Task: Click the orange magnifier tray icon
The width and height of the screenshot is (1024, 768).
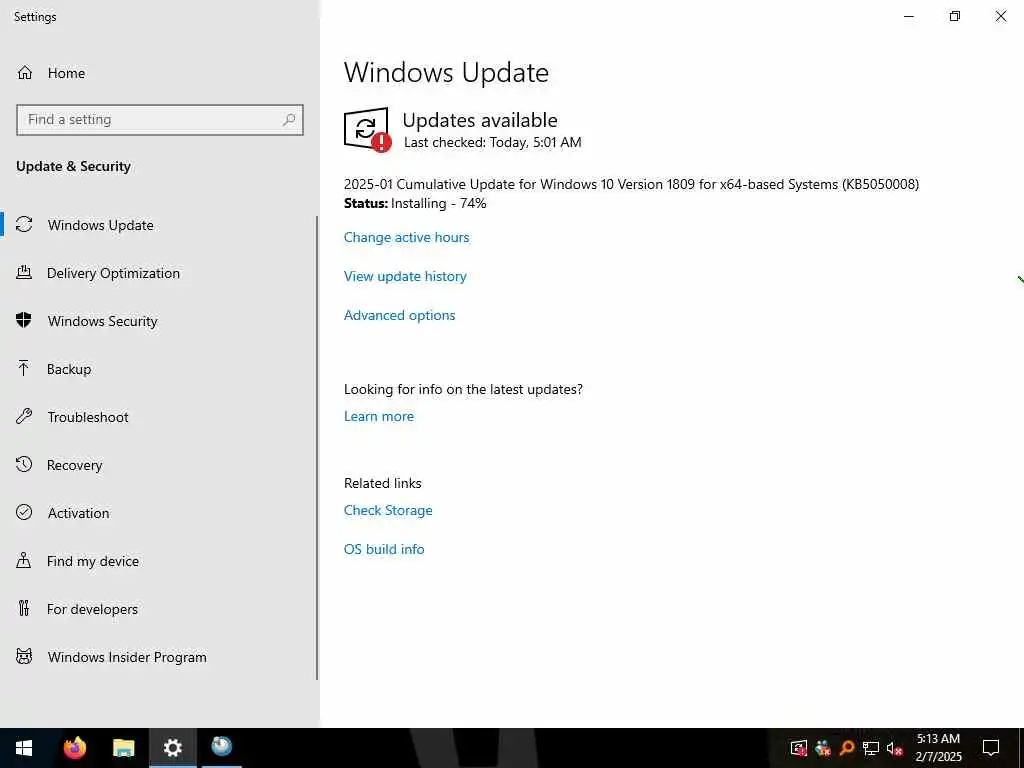Action: (x=847, y=748)
